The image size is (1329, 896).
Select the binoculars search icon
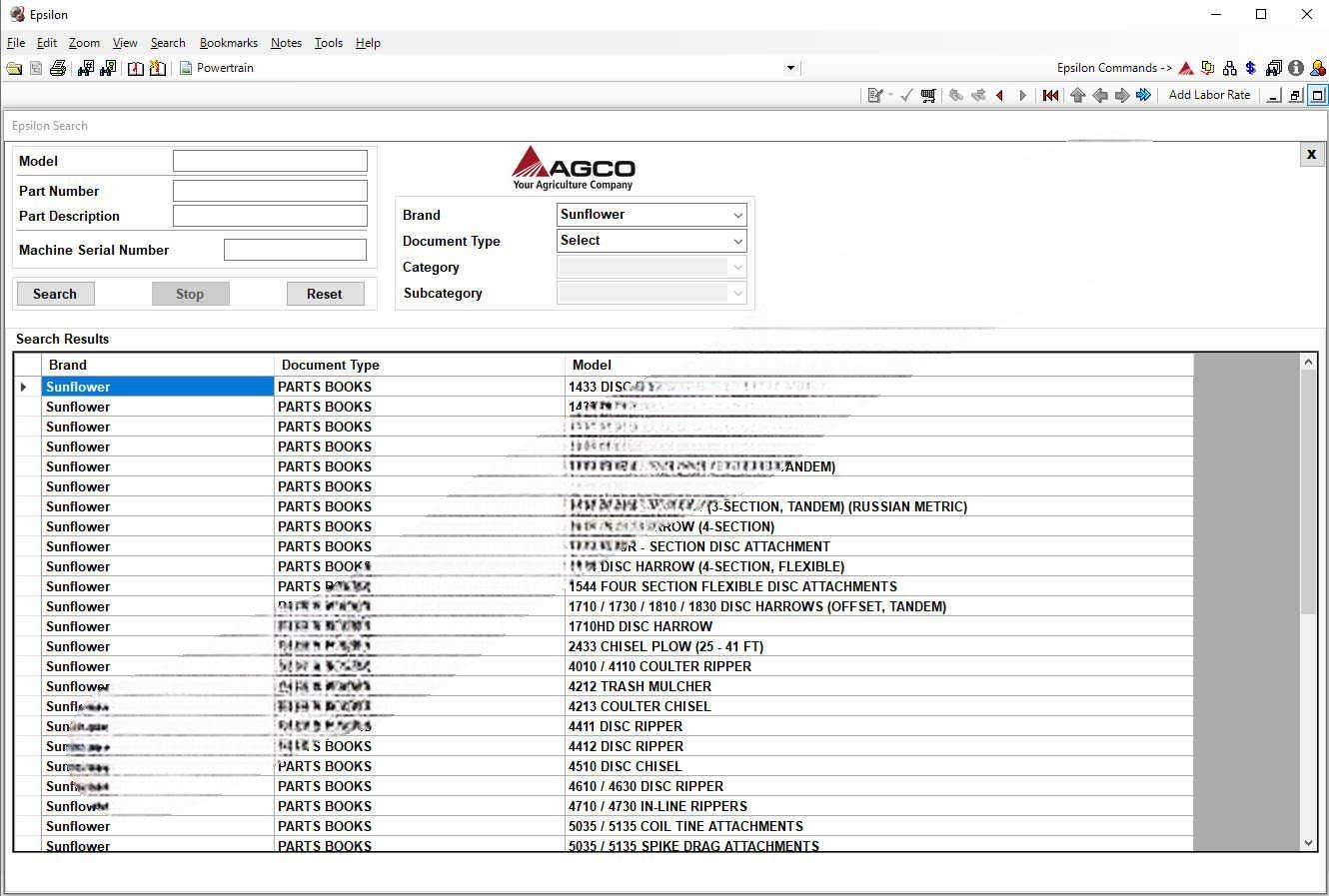click(x=86, y=68)
